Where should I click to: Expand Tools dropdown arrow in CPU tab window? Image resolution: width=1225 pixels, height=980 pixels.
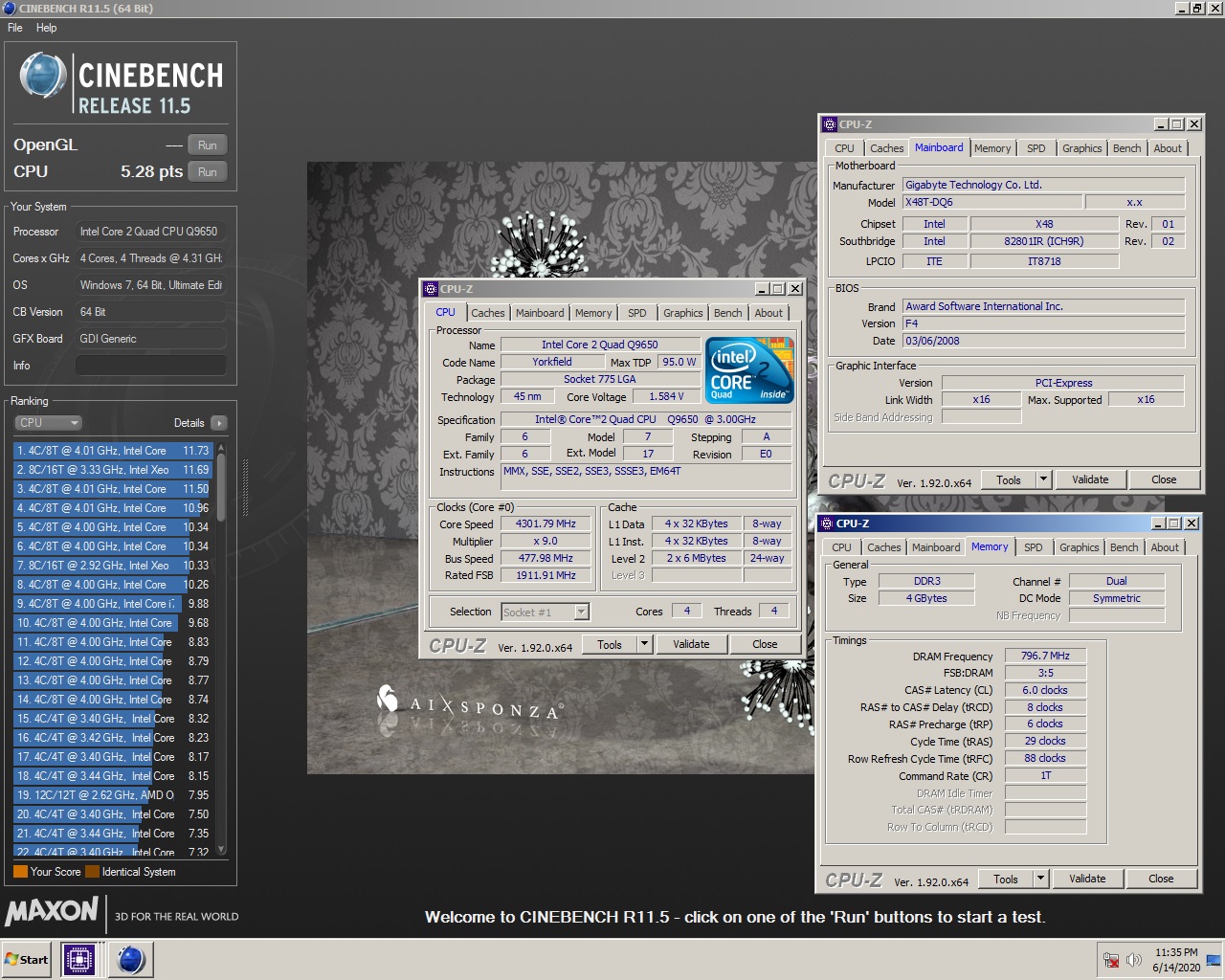[x=645, y=644]
